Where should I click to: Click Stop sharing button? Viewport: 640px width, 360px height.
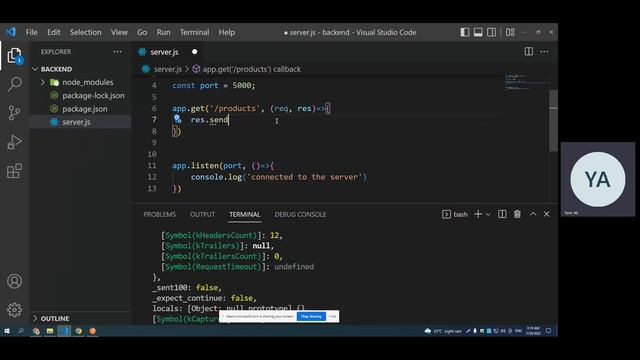coord(311,316)
